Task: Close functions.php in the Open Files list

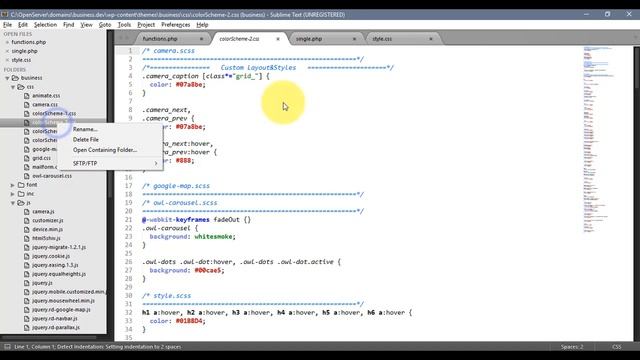Action: (x=7, y=42)
